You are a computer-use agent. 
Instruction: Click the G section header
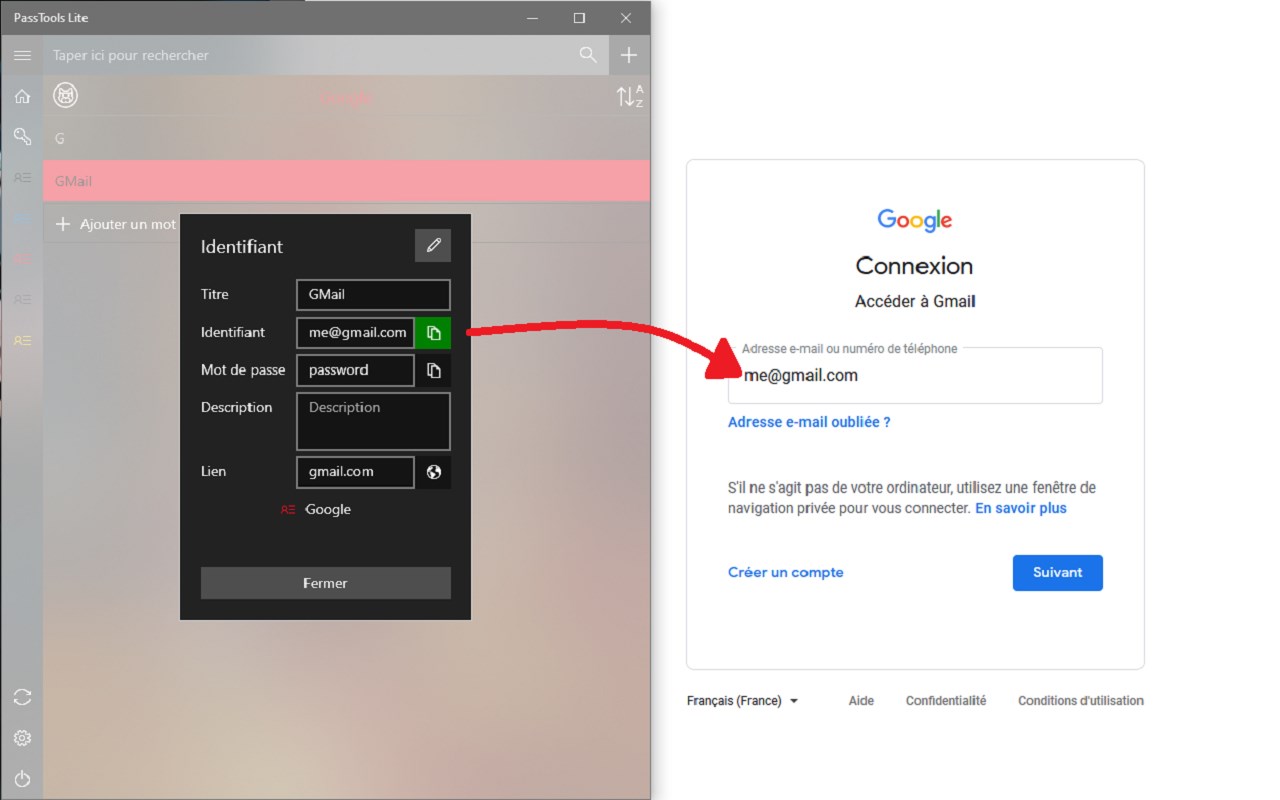click(x=347, y=139)
